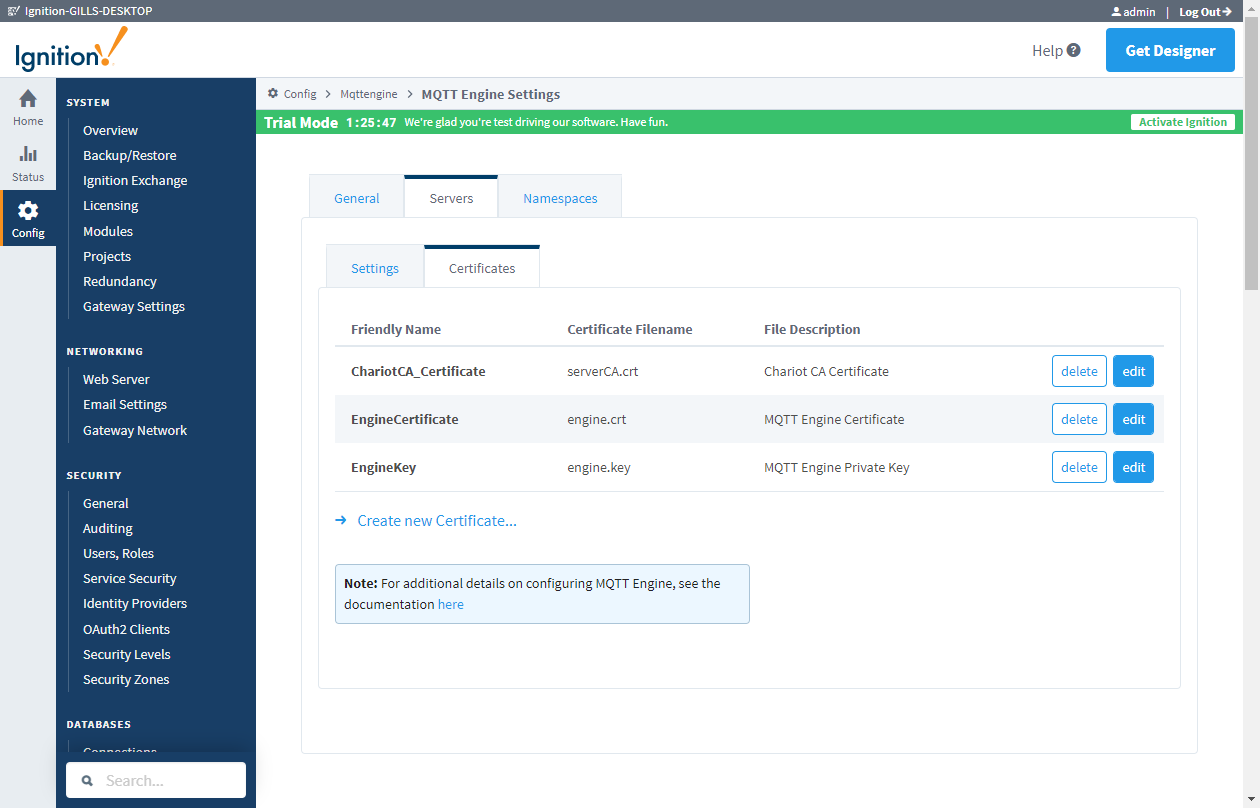Open Security Levels page
The width and height of the screenshot is (1260, 808).
(x=127, y=654)
